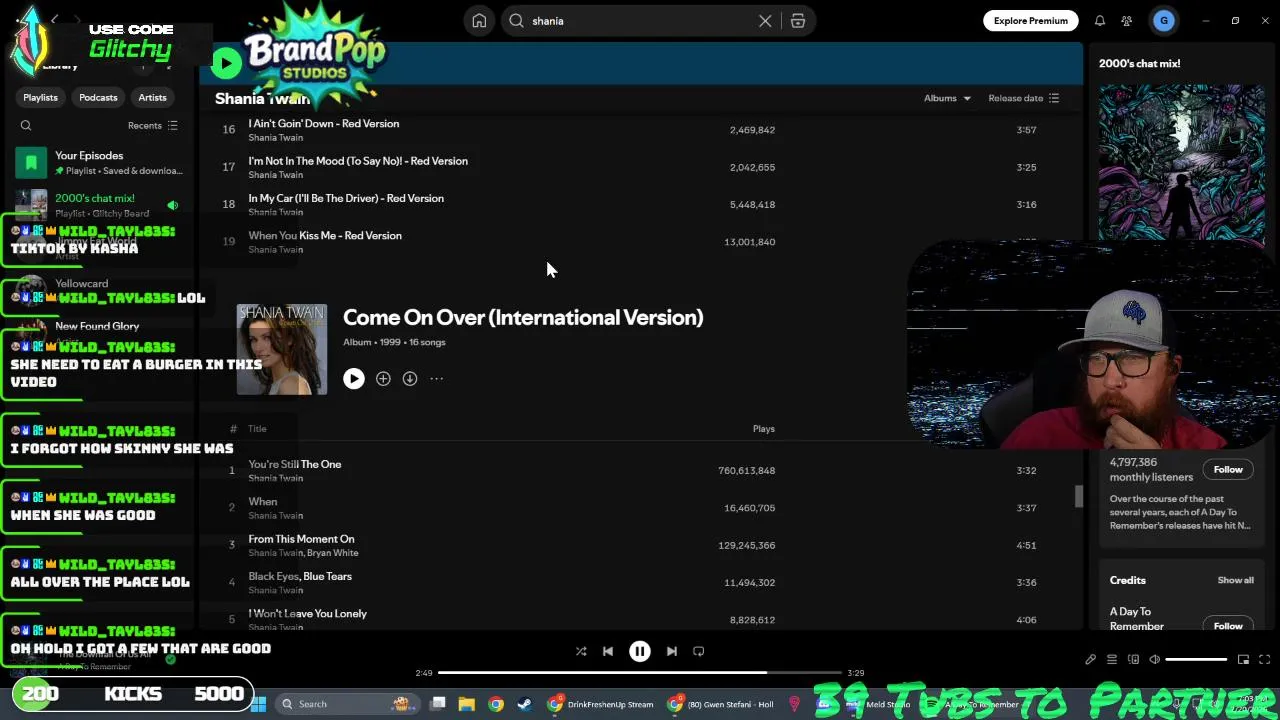This screenshot has height=720, width=1280.
Task: Mute the volume speaker icon
Action: click(1155, 660)
